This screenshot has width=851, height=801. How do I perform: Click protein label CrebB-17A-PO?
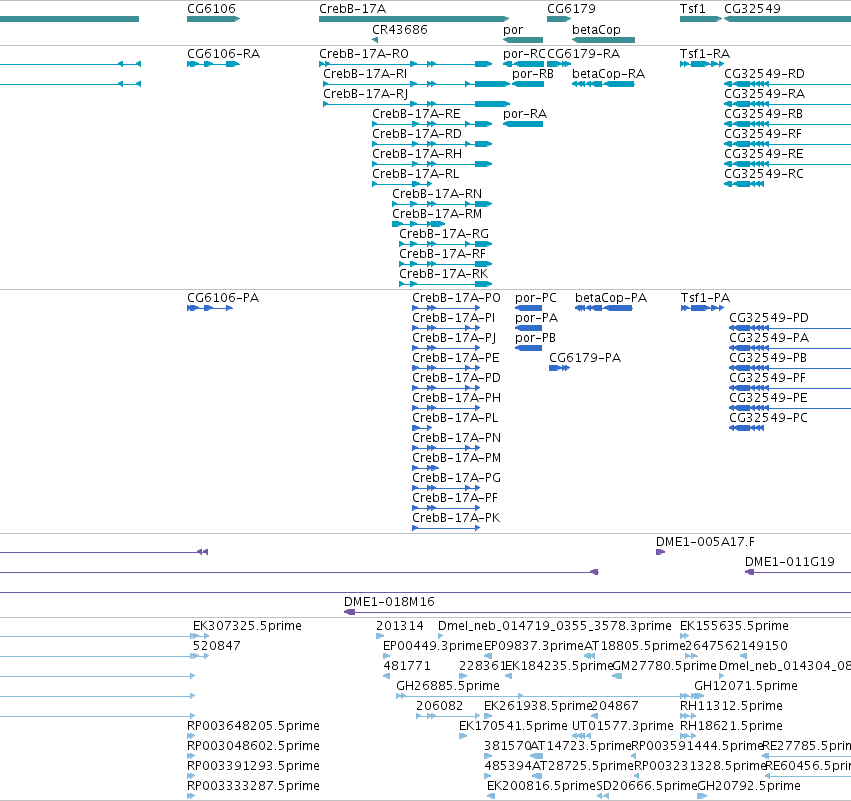tap(456, 298)
